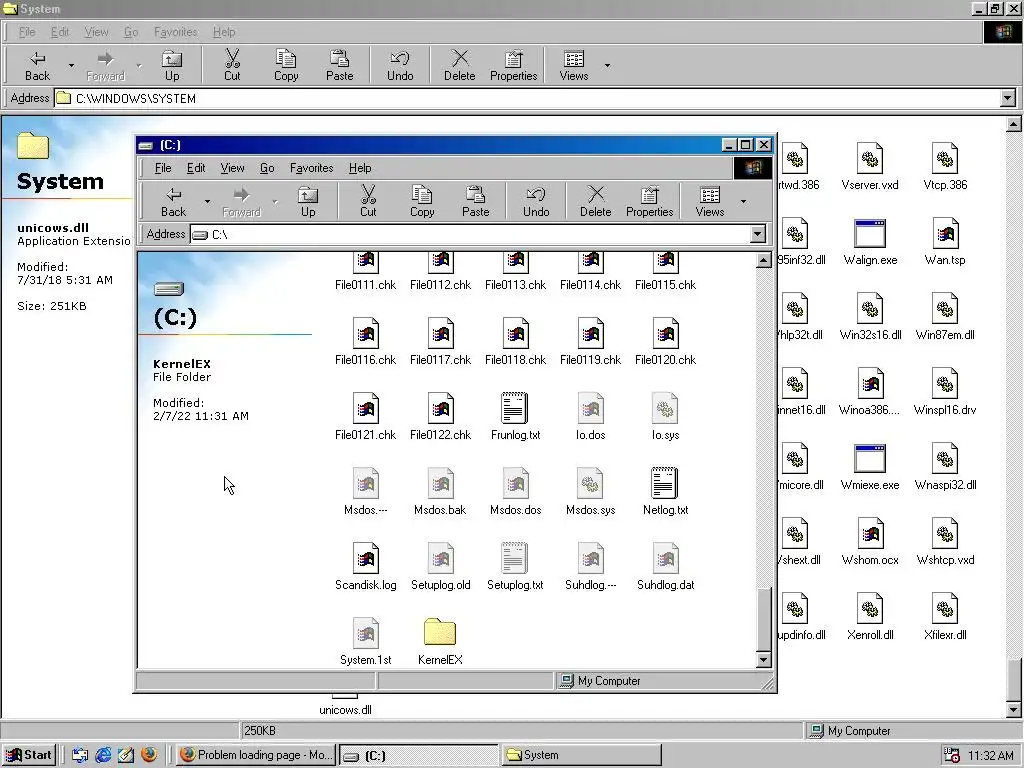Select Setuplog.old file
This screenshot has height=768, width=1024.
pyautogui.click(x=441, y=567)
